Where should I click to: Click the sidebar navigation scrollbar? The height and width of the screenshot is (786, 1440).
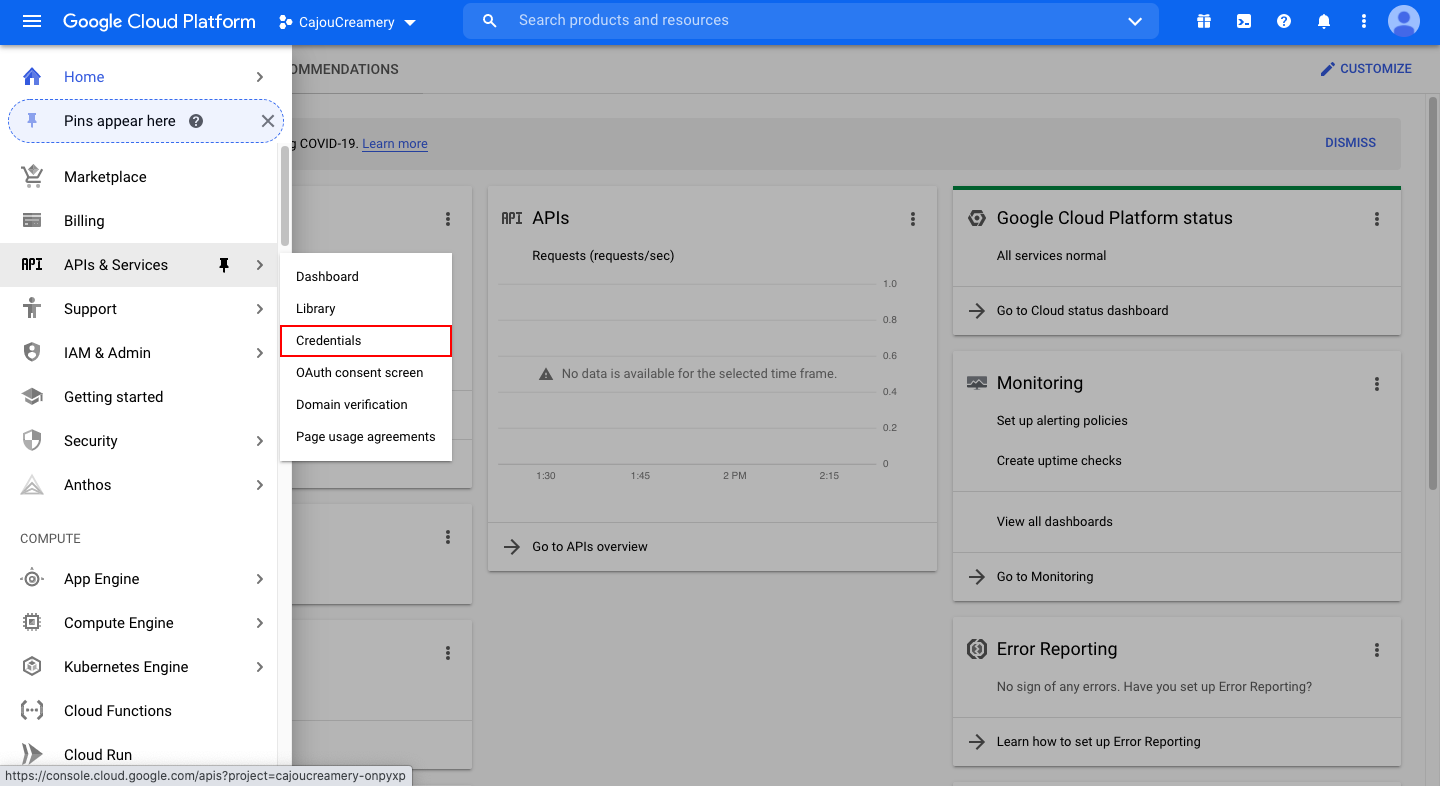coord(284,197)
